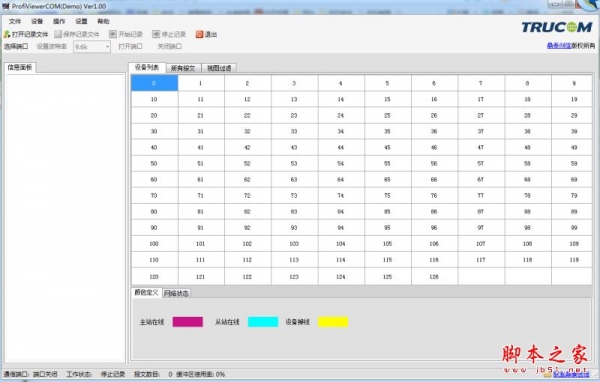This screenshot has width=600, height=382.
Task: Click the 打开端口 button
Action: 130,47
